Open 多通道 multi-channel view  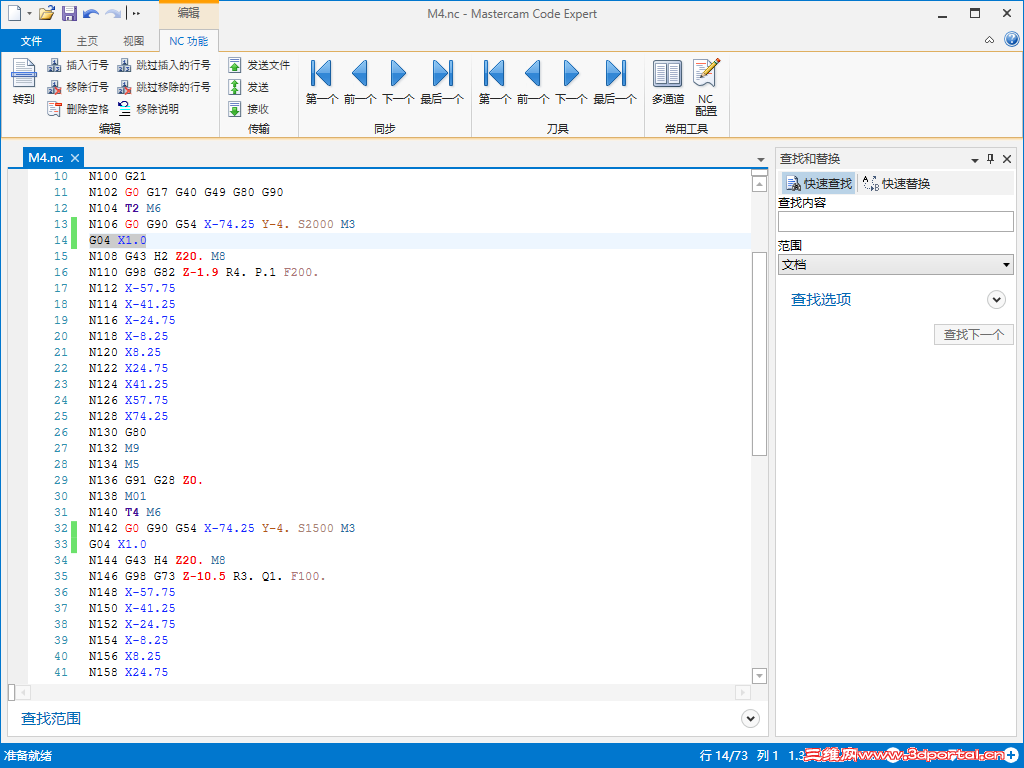(668, 82)
